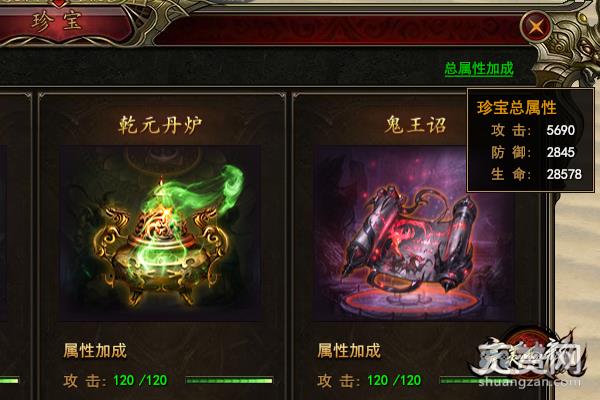Click the 生命 28578 total health row
Viewport: 600px width, 400px height.
coord(536,174)
